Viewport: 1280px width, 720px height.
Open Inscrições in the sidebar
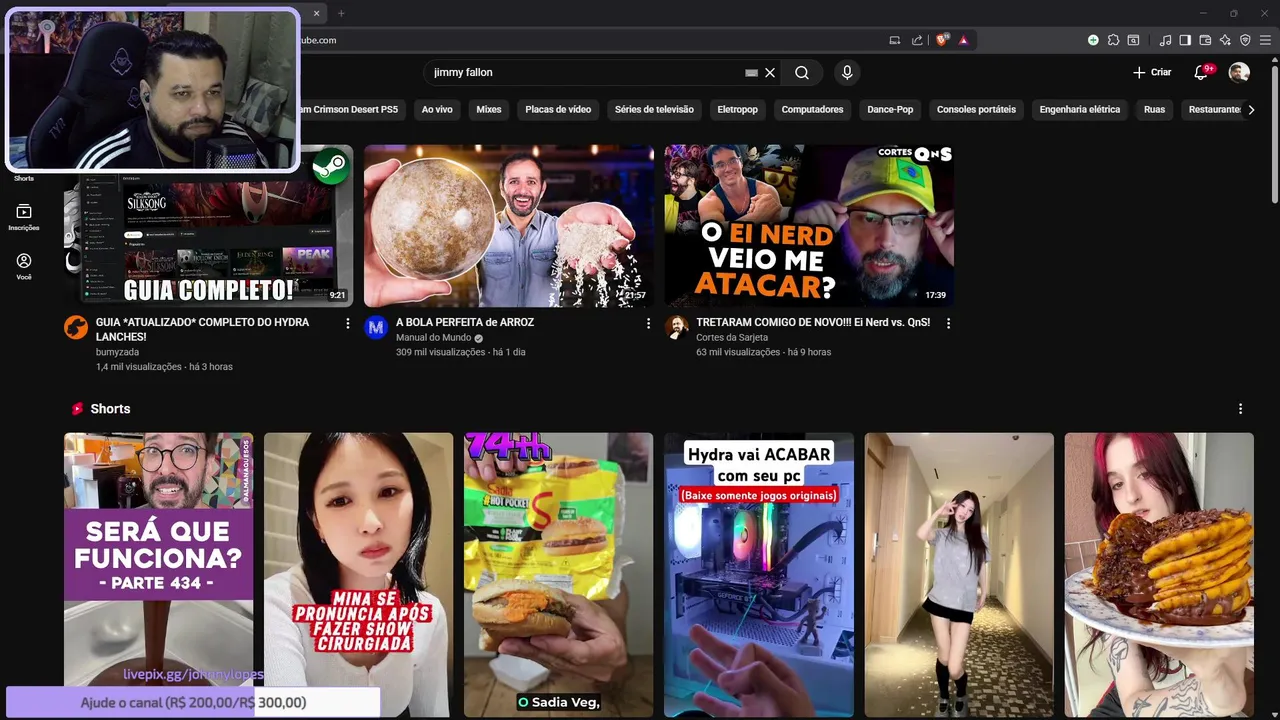point(24,217)
